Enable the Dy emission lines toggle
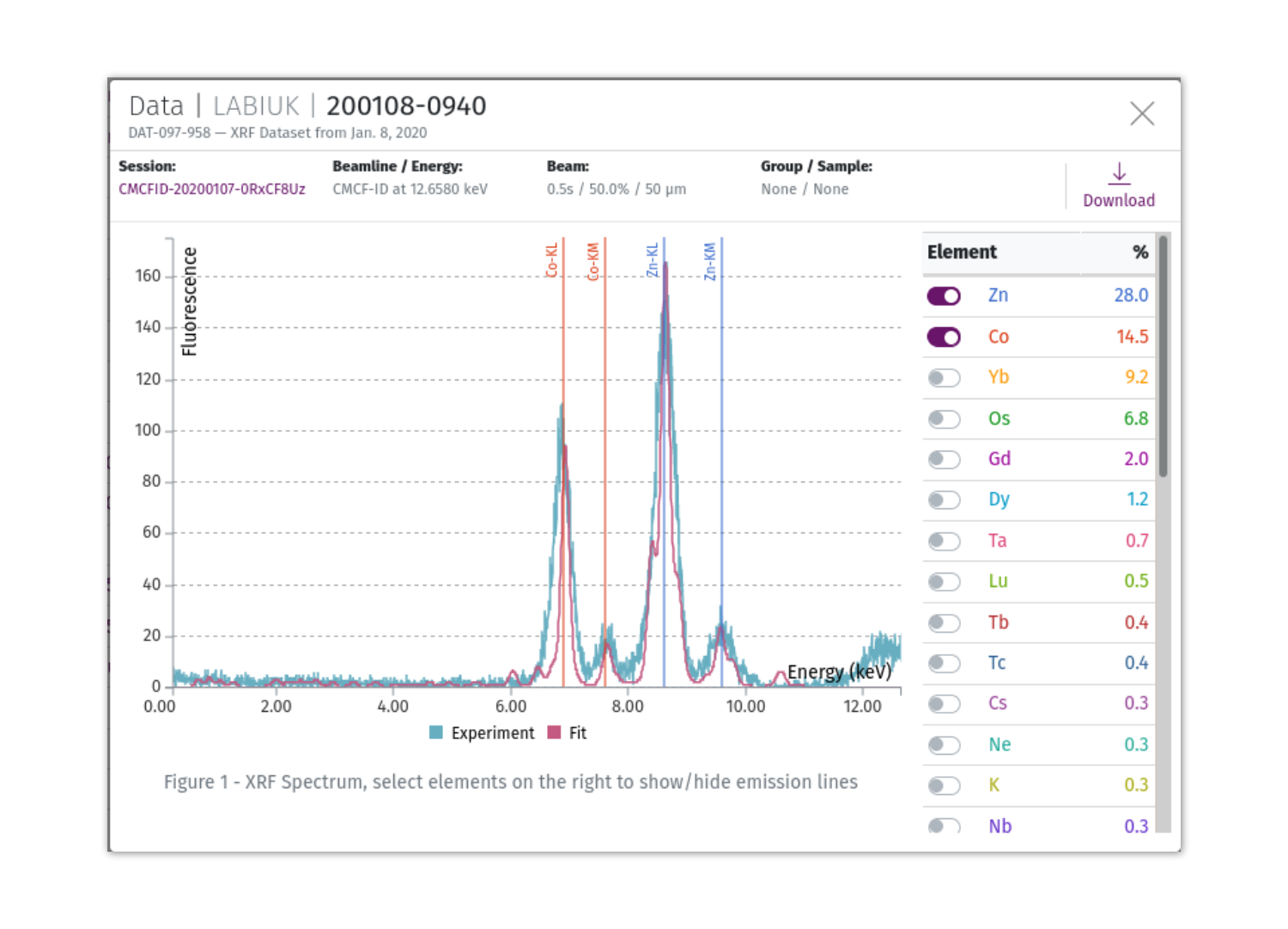Image resolution: width=1288 pixels, height=929 pixels. pyautogui.click(x=944, y=500)
